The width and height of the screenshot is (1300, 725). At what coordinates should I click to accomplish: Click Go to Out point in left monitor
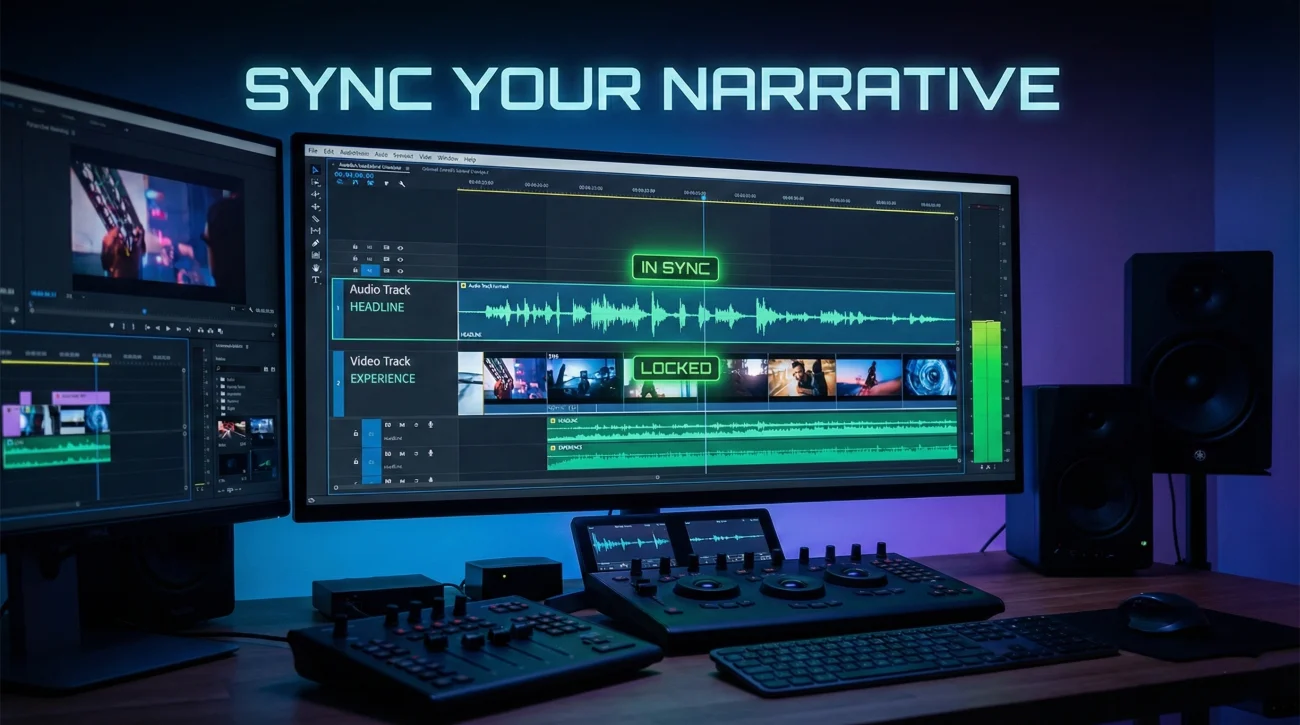(x=188, y=329)
